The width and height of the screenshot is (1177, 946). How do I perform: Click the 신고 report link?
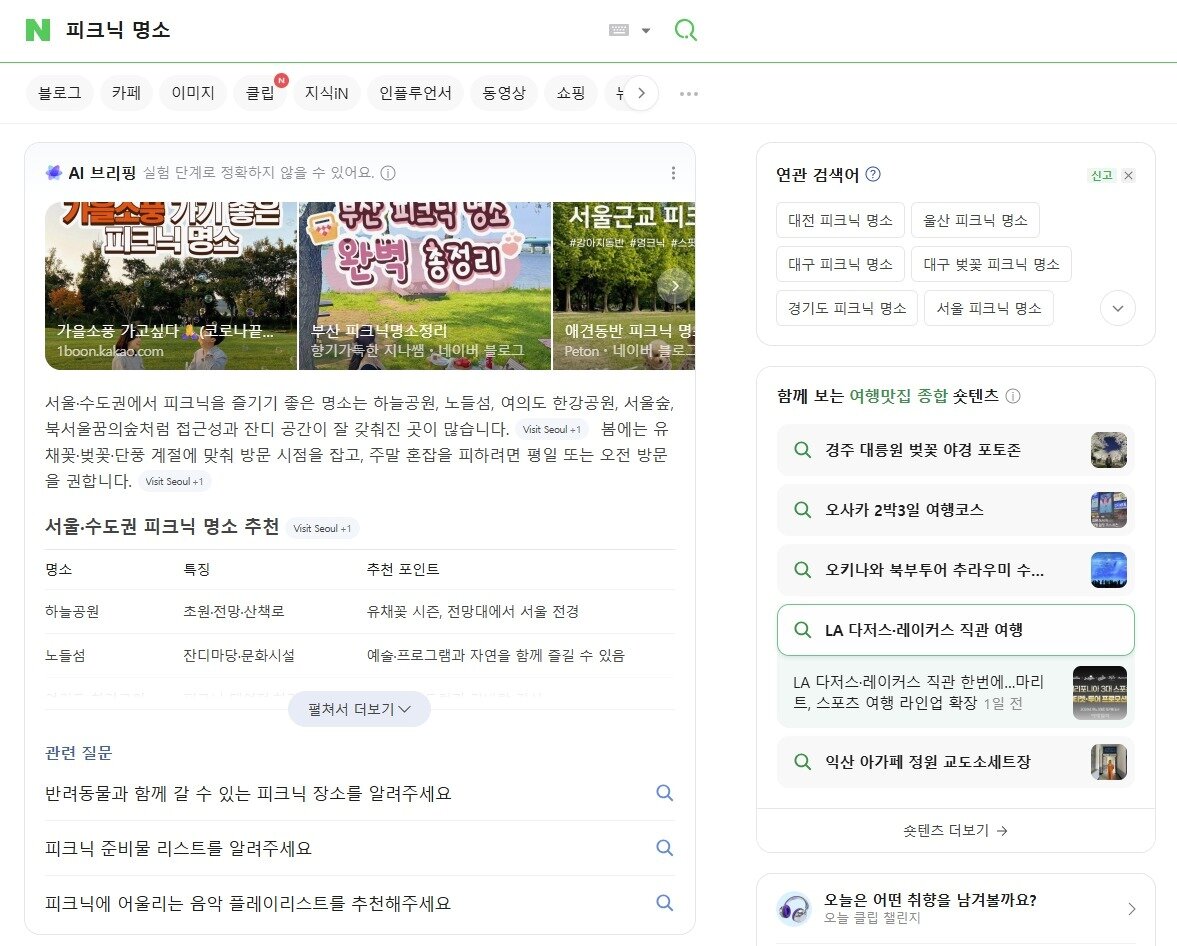tap(1102, 174)
